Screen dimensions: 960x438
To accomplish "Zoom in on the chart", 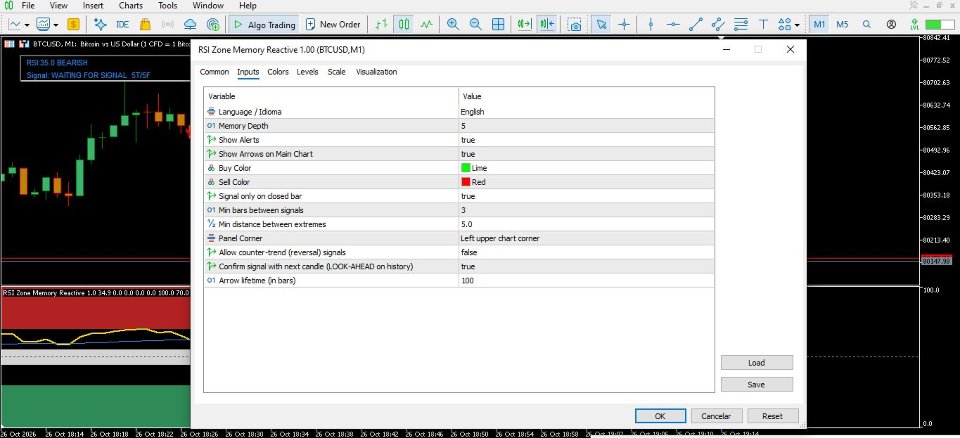I will point(453,25).
